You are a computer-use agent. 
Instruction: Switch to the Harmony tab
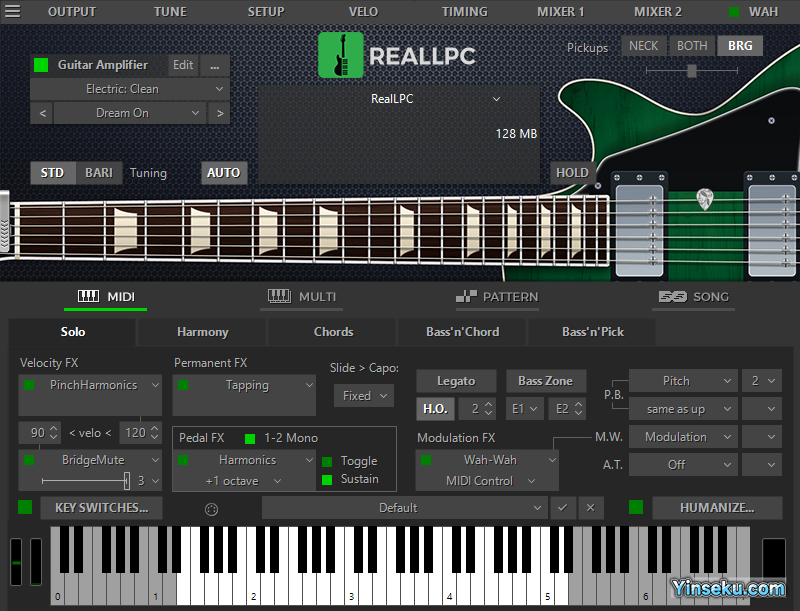point(202,332)
